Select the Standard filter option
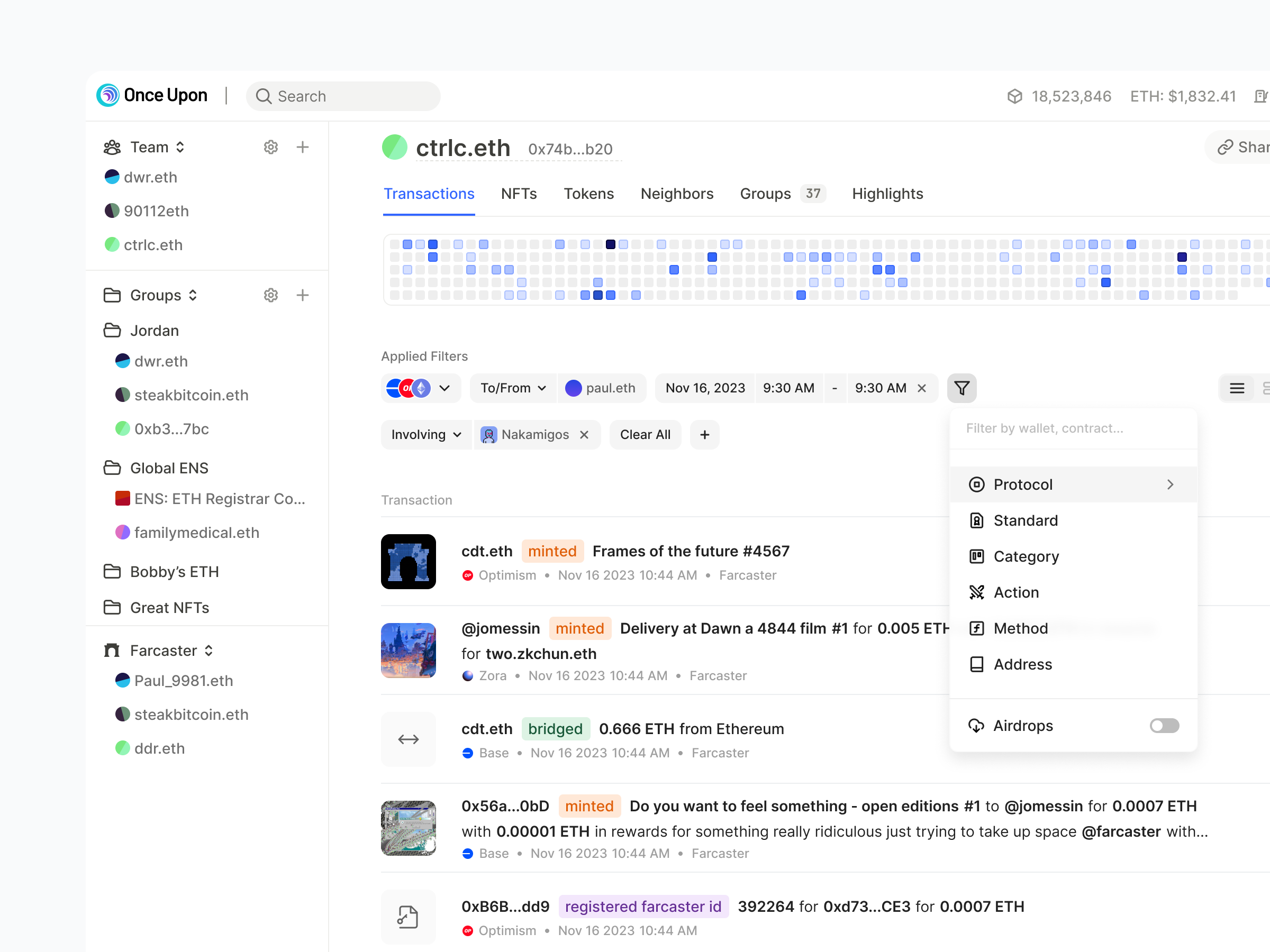Image resolution: width=1270 pixels, height=952 pixels. coord(1073,520)
